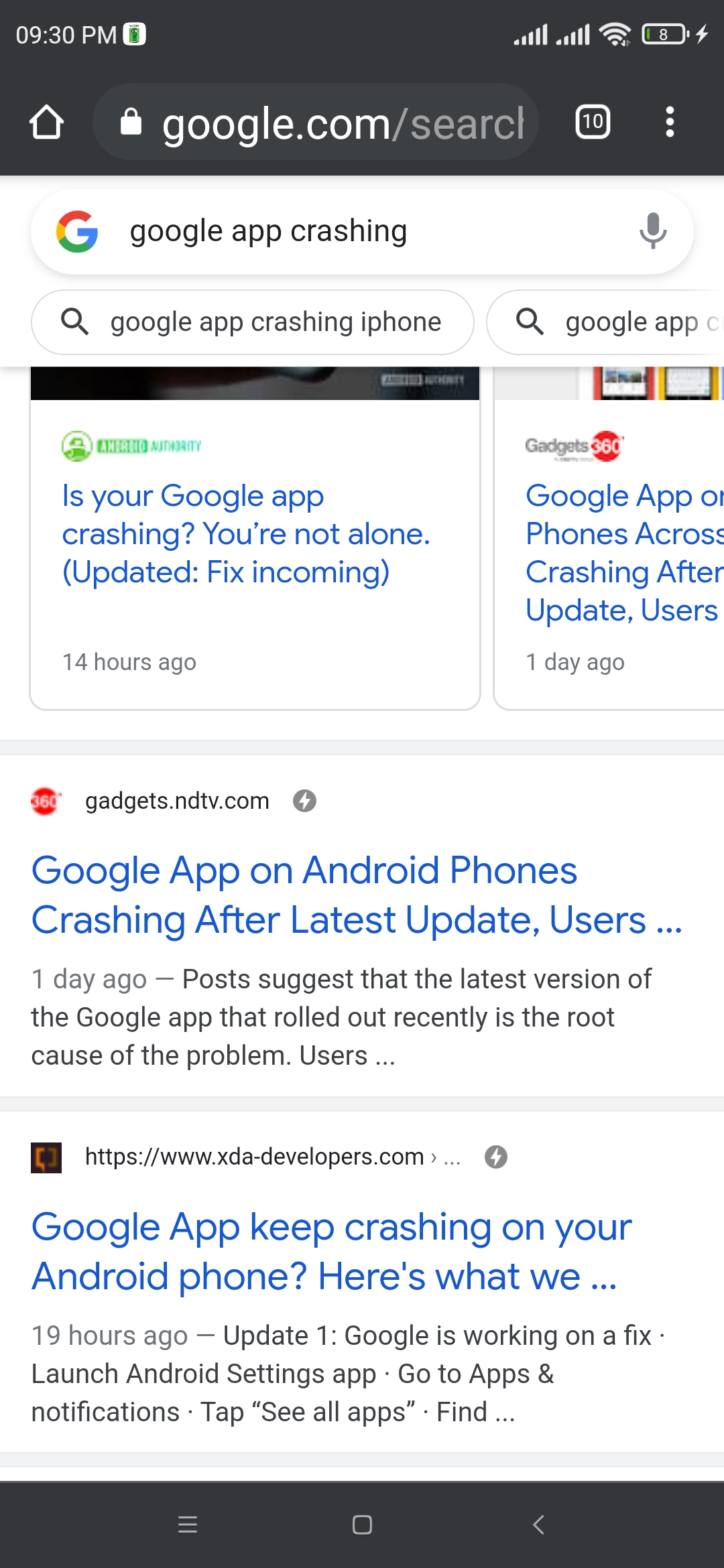Viewport: 724px width, 1568px height.
Task: Tap the padlock site security icon
Action: pos(131,122)
